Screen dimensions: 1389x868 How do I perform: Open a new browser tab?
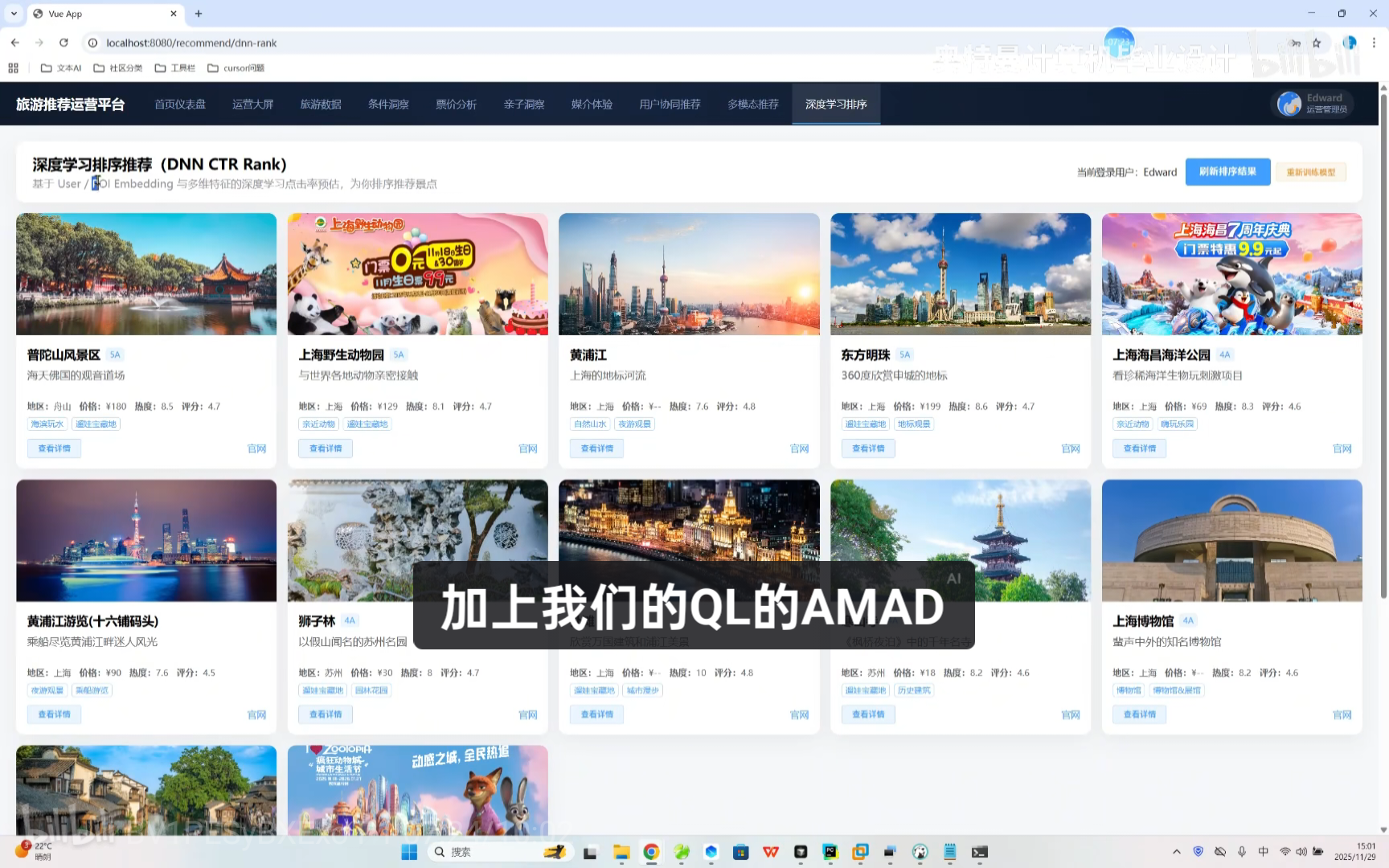[x=199, y=14]
